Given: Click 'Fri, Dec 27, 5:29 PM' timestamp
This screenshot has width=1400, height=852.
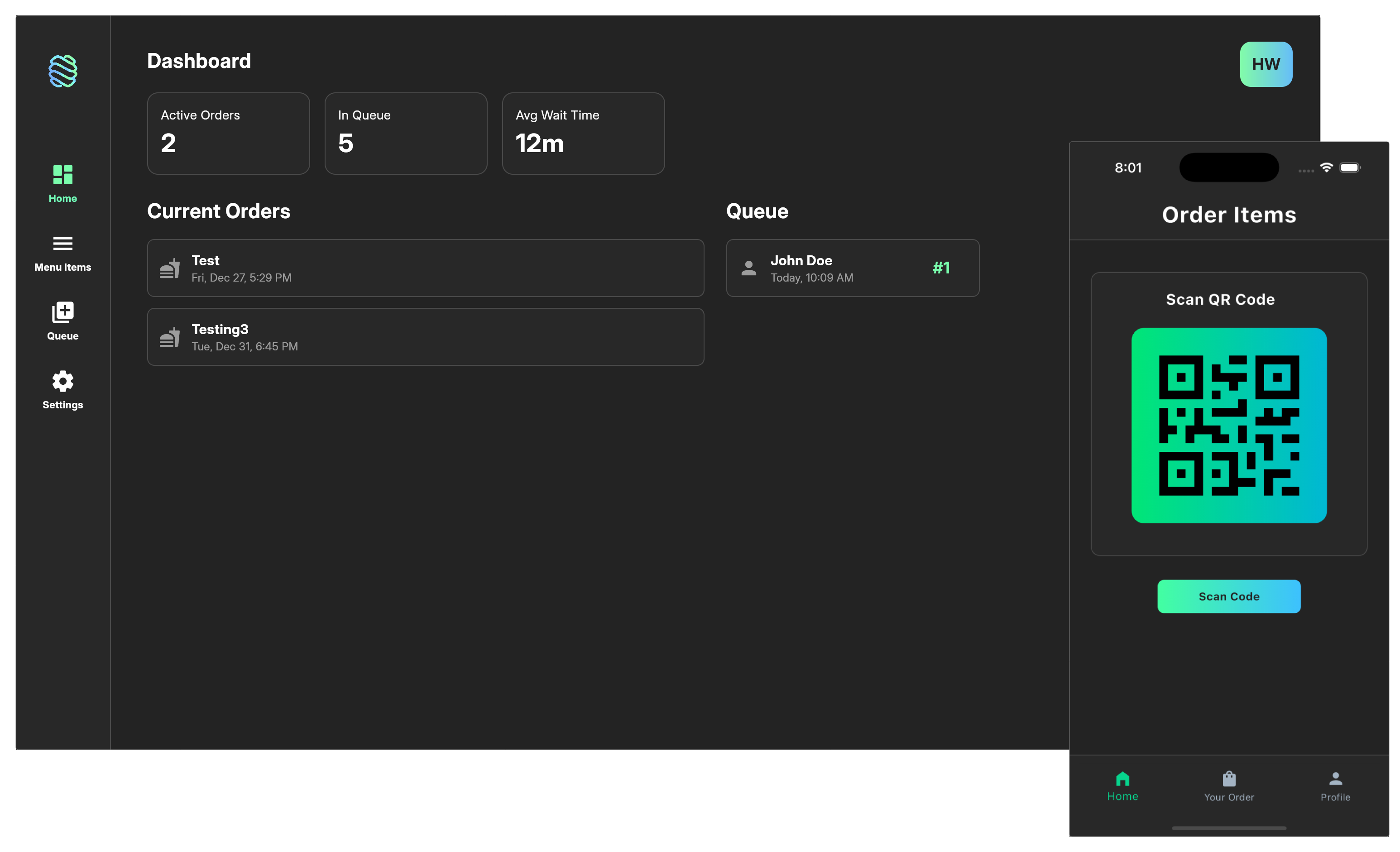Looking at the screenshot, I should click(241, 278).
